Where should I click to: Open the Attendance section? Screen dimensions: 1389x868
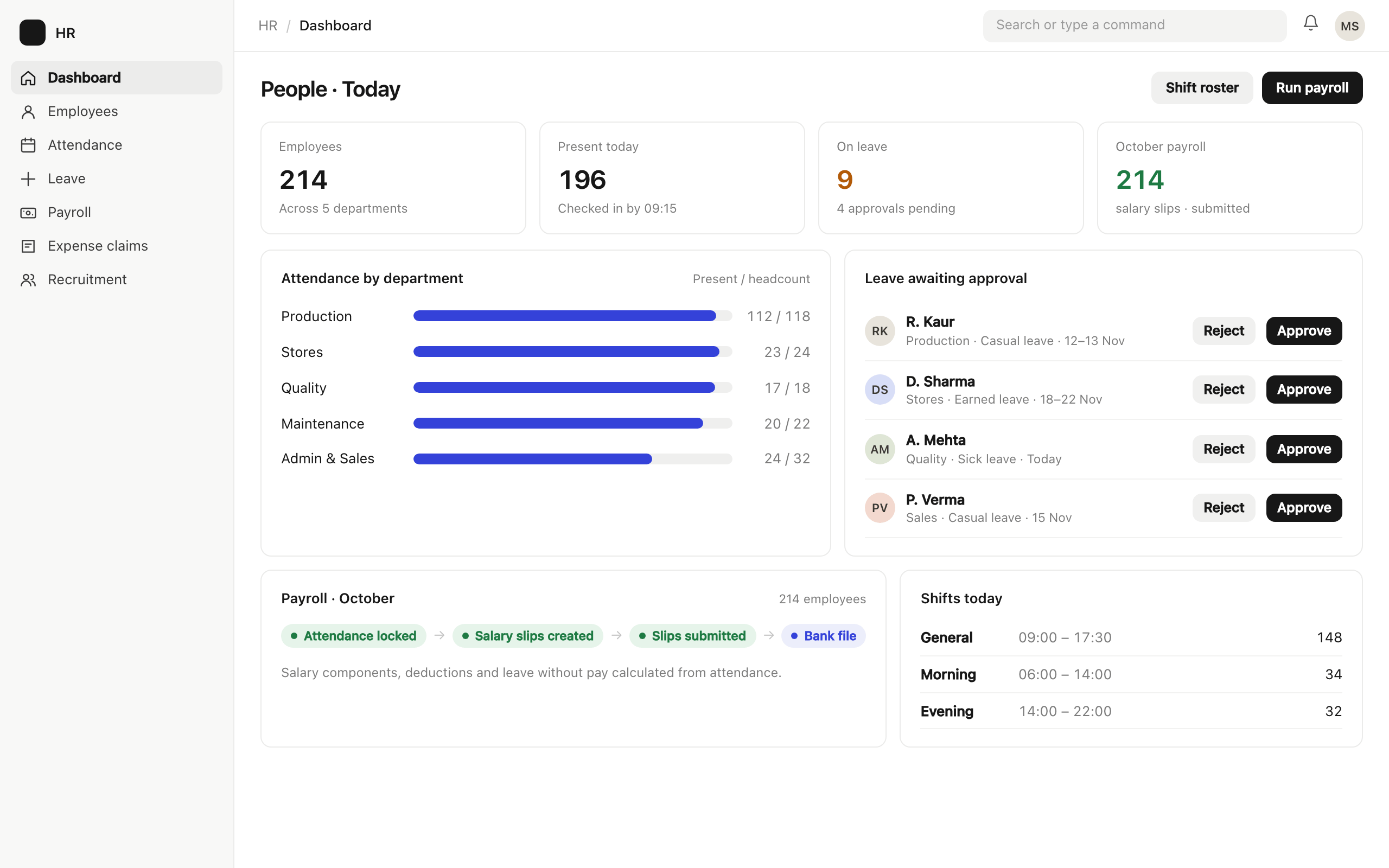coord(117,145)
